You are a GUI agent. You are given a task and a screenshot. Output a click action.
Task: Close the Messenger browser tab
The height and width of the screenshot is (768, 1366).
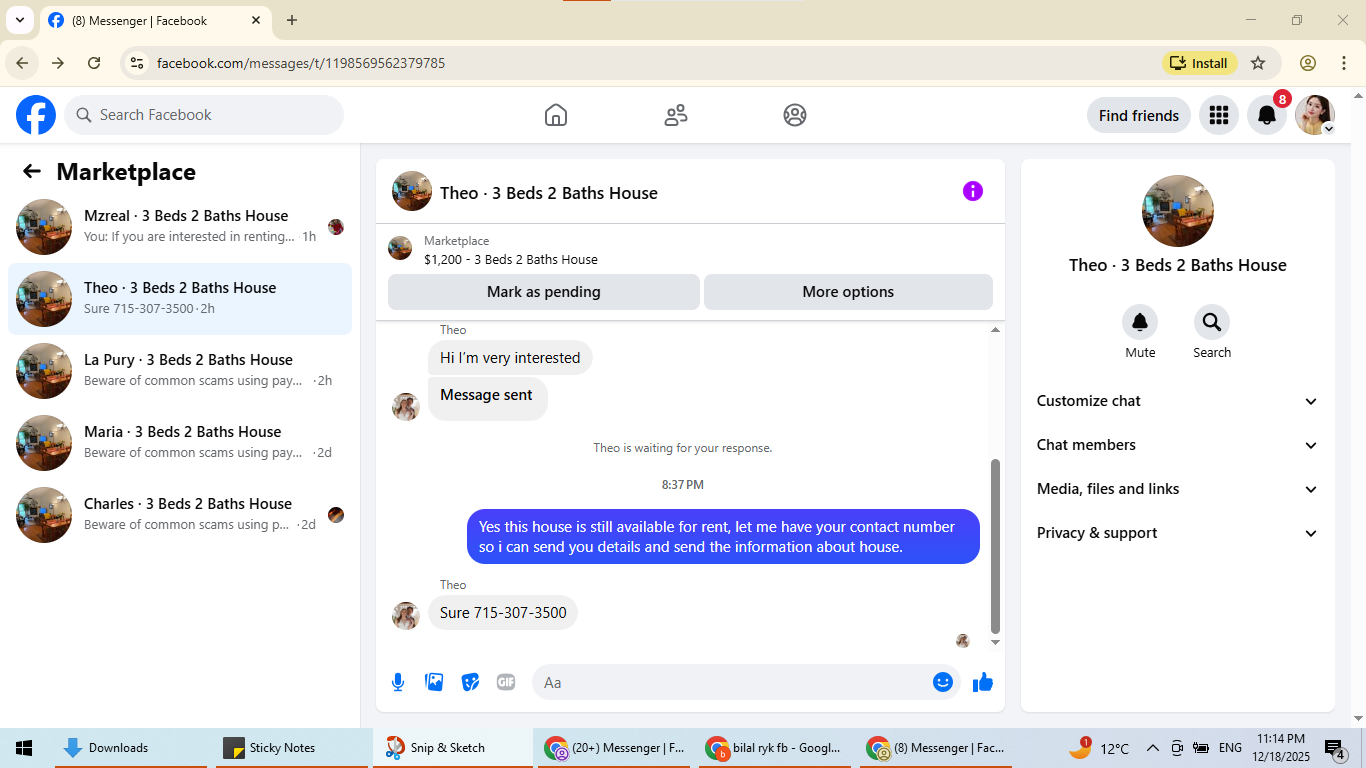pos(256,20)
